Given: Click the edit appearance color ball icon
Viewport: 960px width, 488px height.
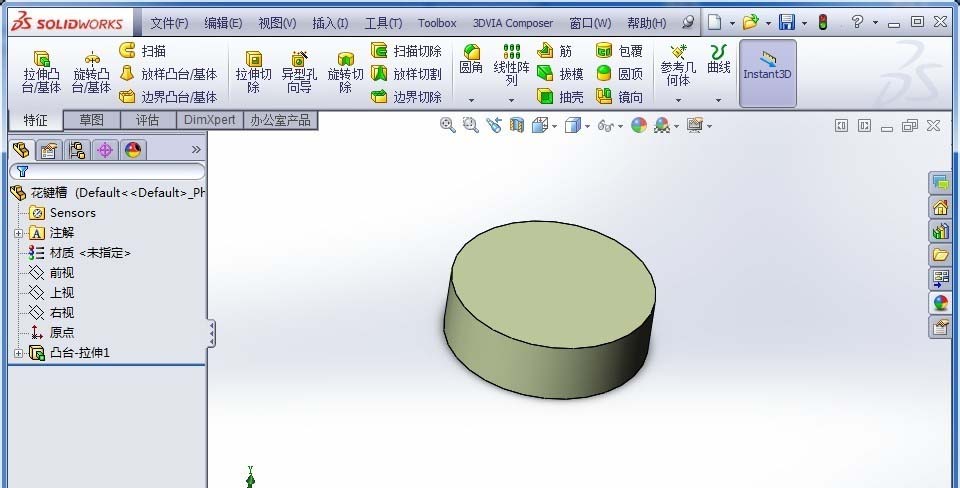Looking at the screenshot, I should pos(639,126).
